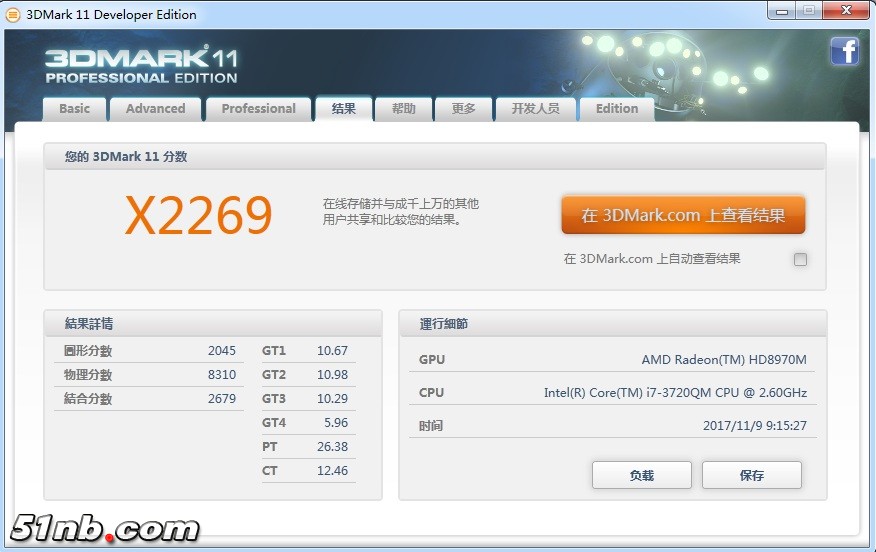Screen dimensions: 876x552
Task: Select the 圖形分數 value 2045
Action: (x=222, y=351)
